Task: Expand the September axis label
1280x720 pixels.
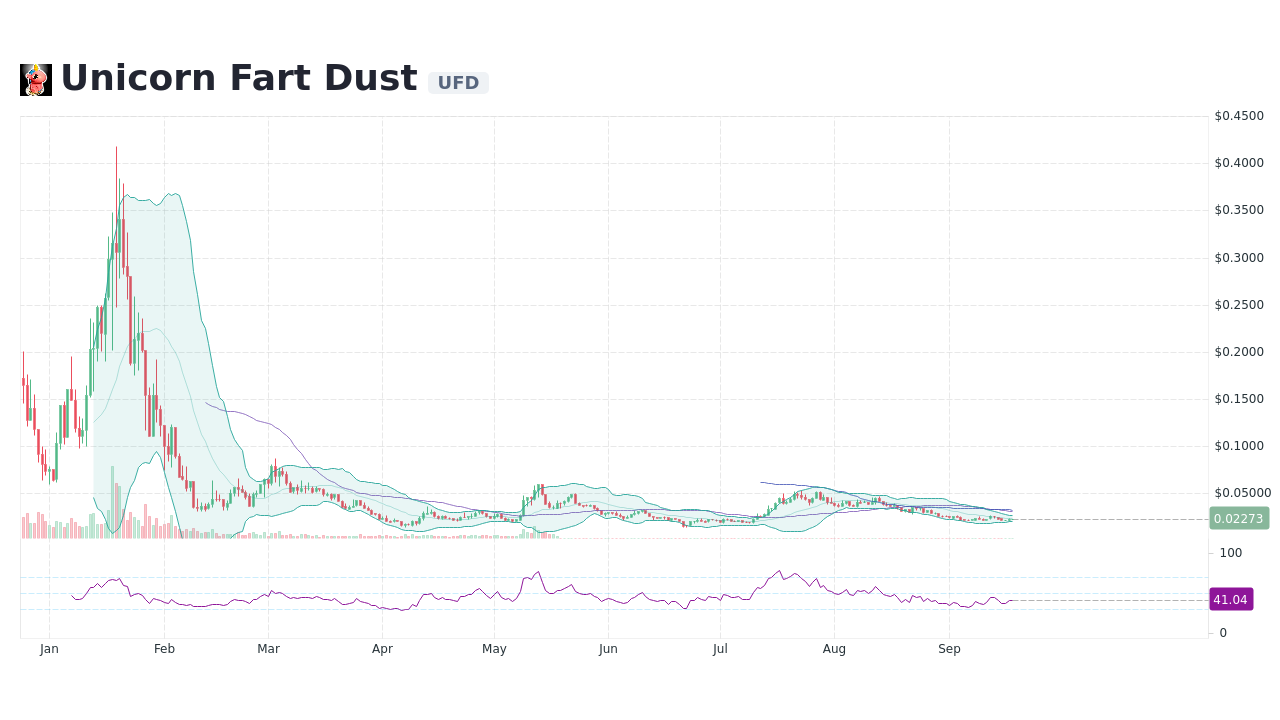Action: pos(949,648)
